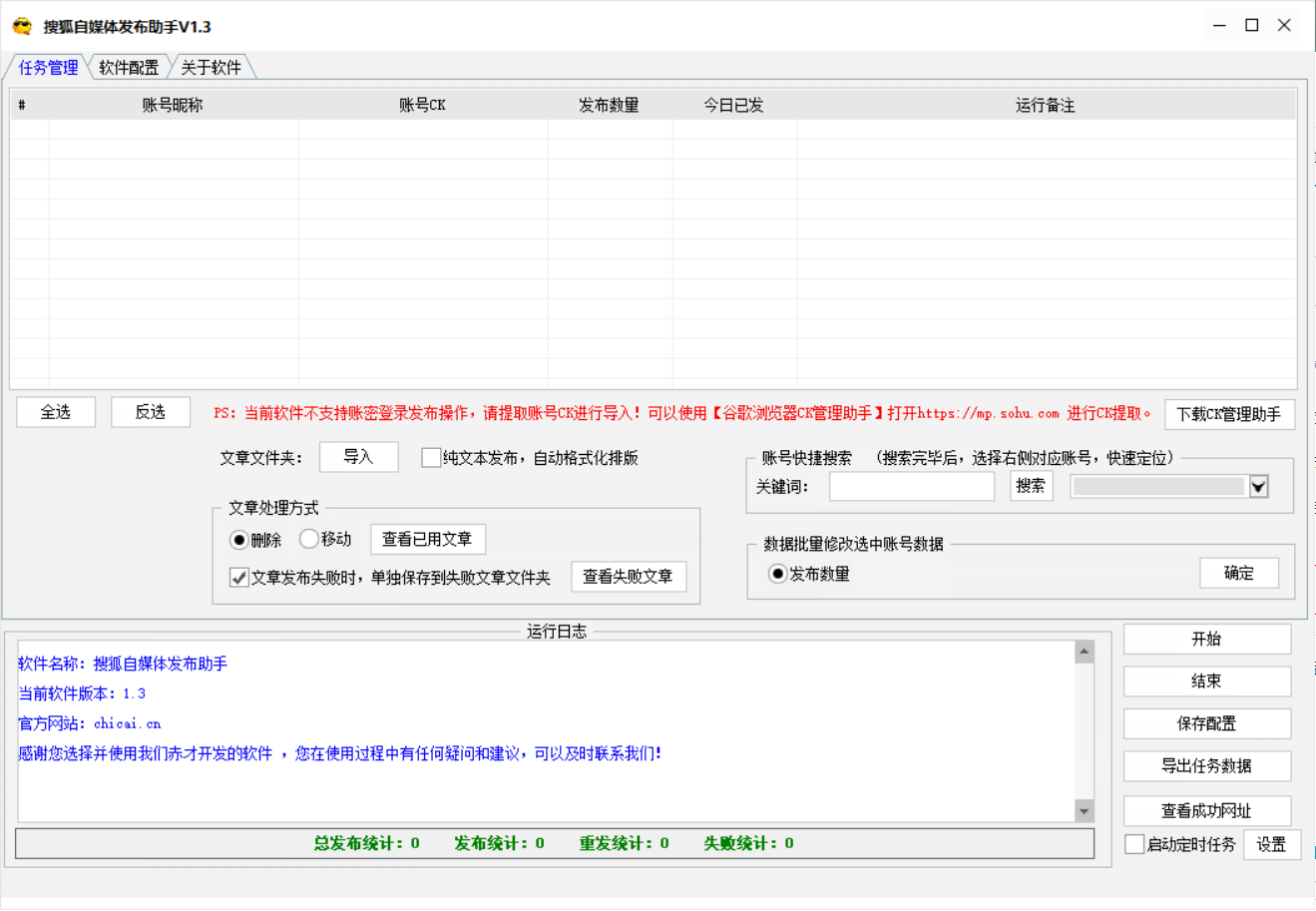This screenshot has height=911, width=1316.
Task: Click the 反选 button
Action: click(151, 412)
